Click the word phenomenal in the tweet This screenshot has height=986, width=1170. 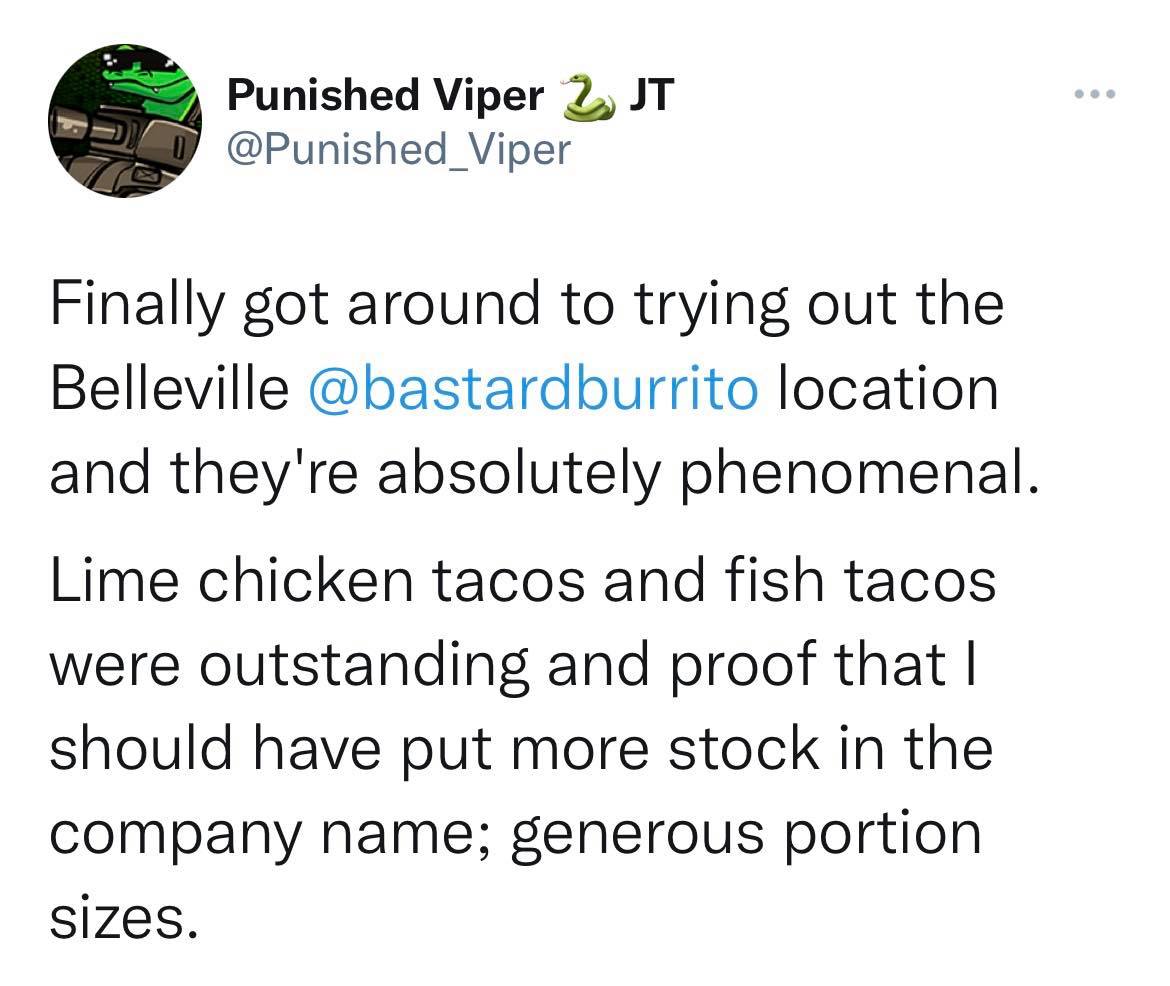click(x=854, y=475)
